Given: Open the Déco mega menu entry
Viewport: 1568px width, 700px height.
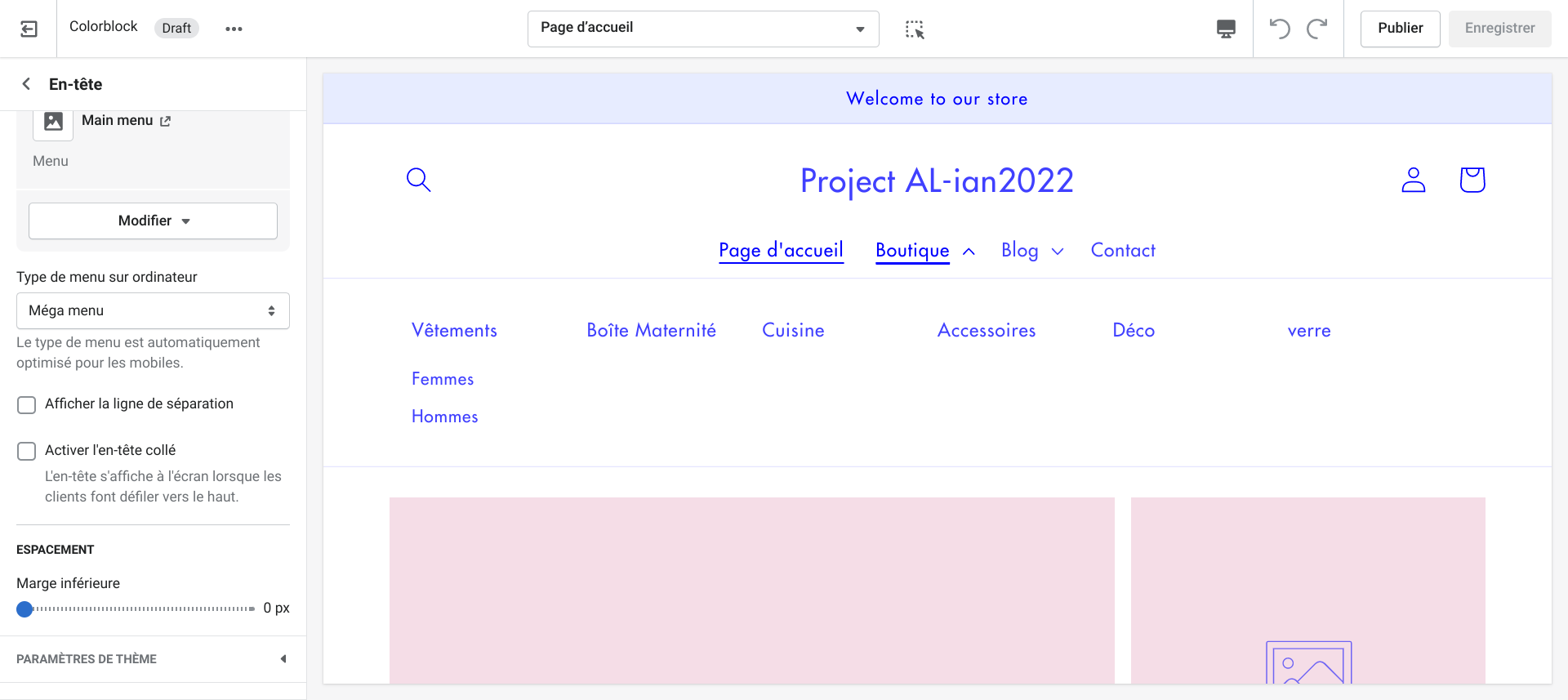Looking at the screenshot, I should click(x=1134, y=331).
